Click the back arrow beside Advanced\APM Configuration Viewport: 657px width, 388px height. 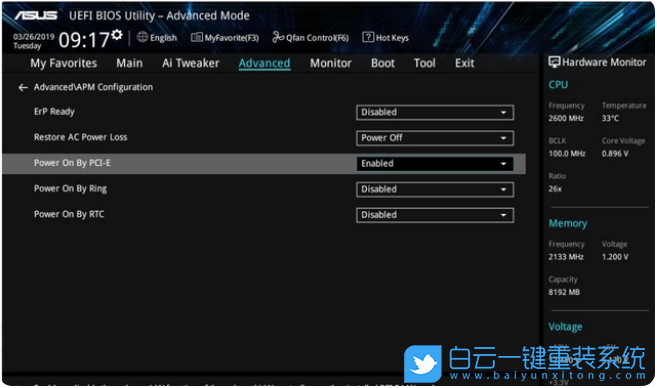point(23,87)
